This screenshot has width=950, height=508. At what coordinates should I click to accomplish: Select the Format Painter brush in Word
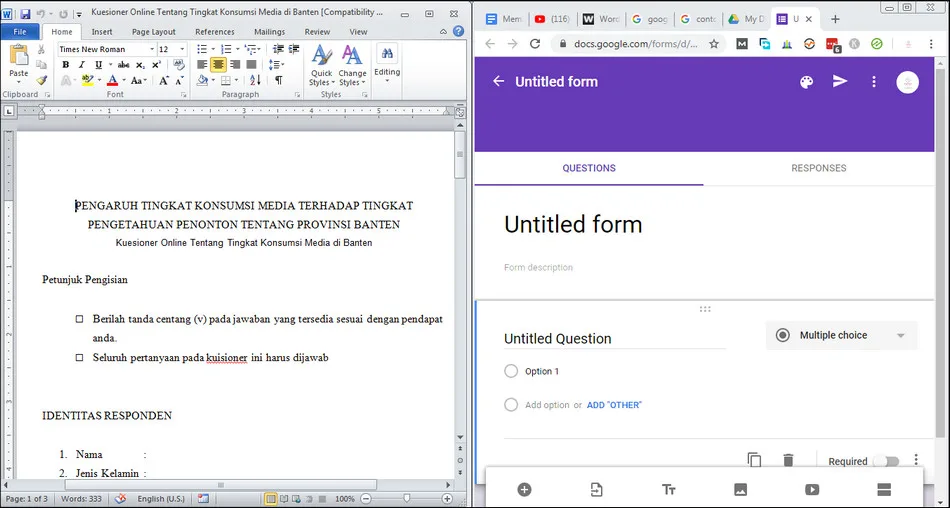coord(41,80)
